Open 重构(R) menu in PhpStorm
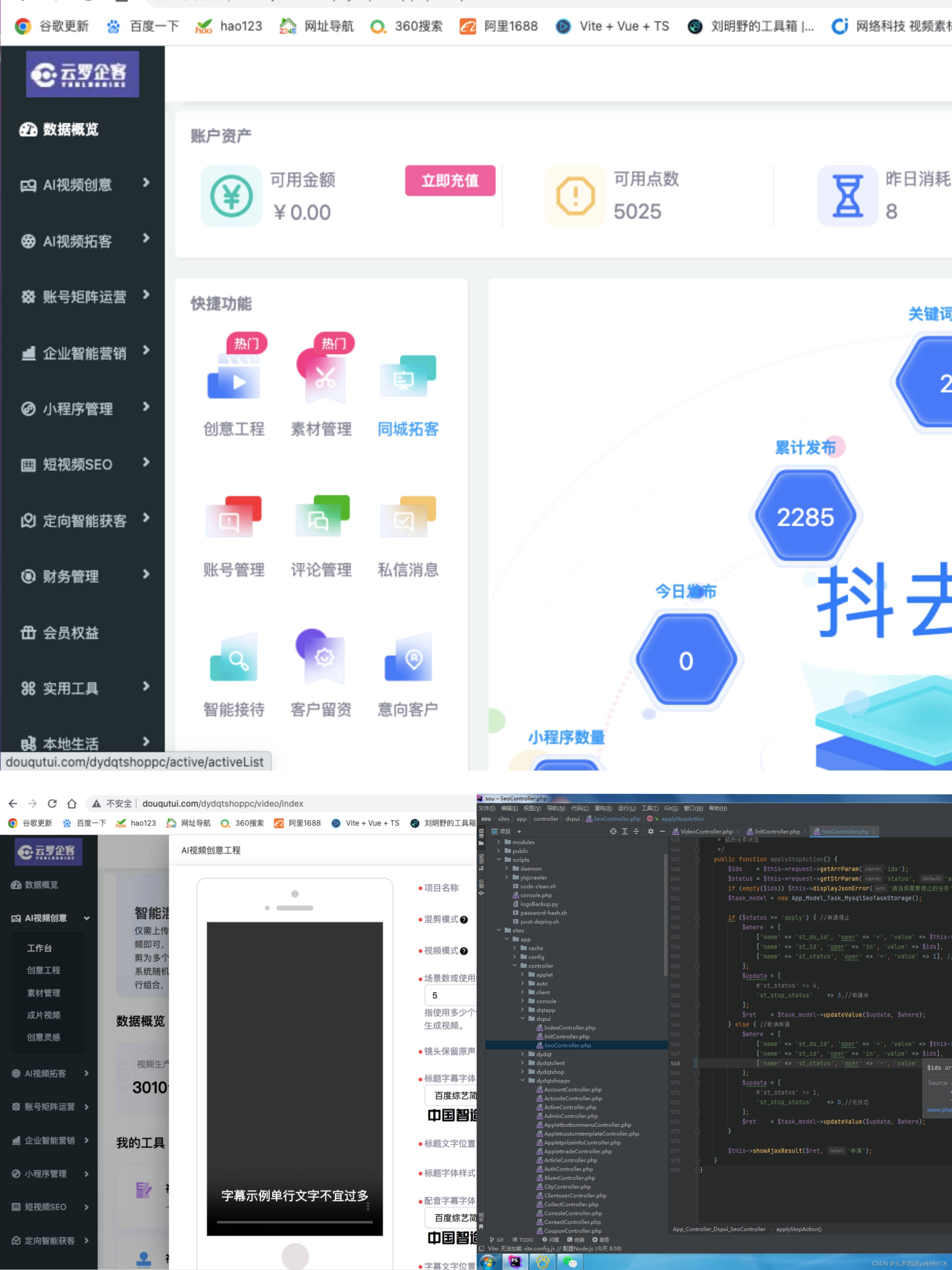Screen dimensions: 952x1270 [603, 808]
